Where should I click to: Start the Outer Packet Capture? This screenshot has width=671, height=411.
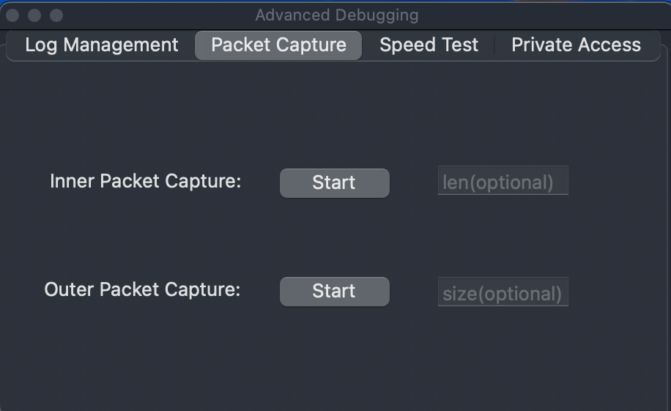334,291
